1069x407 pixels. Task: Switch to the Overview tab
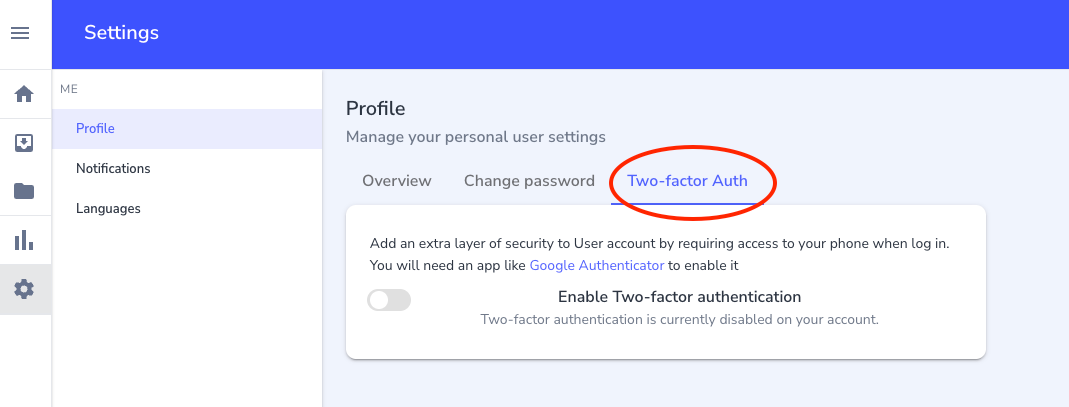(x=397, y=181)
